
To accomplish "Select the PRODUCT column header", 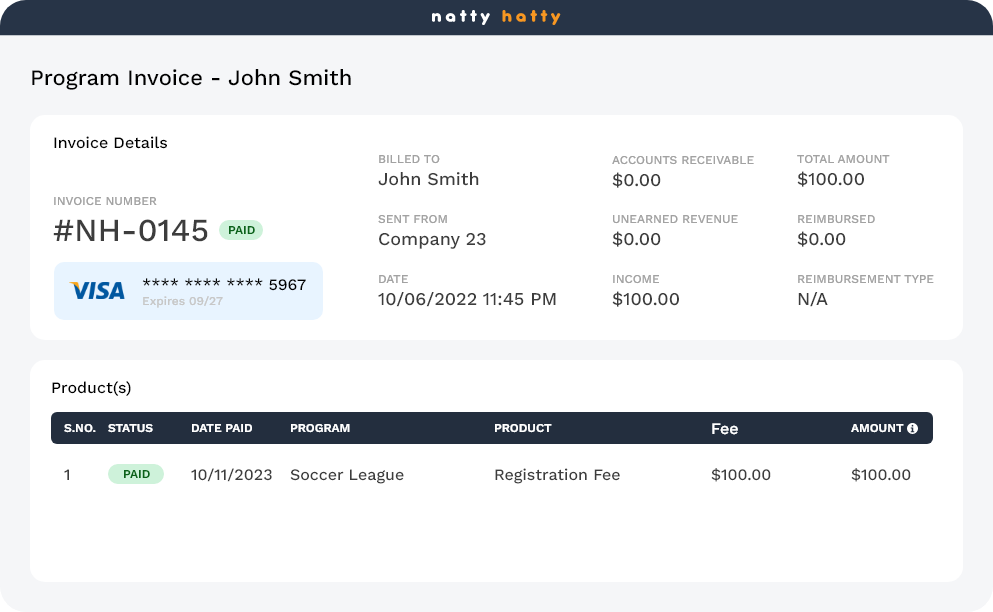I will [x=523, y=428].
